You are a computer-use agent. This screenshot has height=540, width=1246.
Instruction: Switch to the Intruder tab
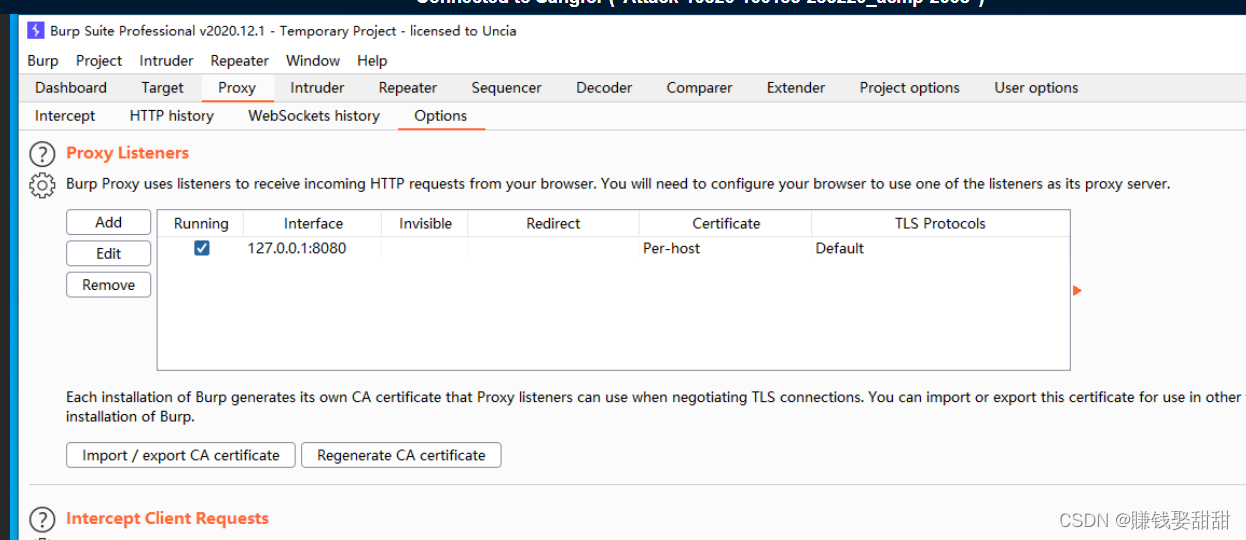tap(317, 88)
